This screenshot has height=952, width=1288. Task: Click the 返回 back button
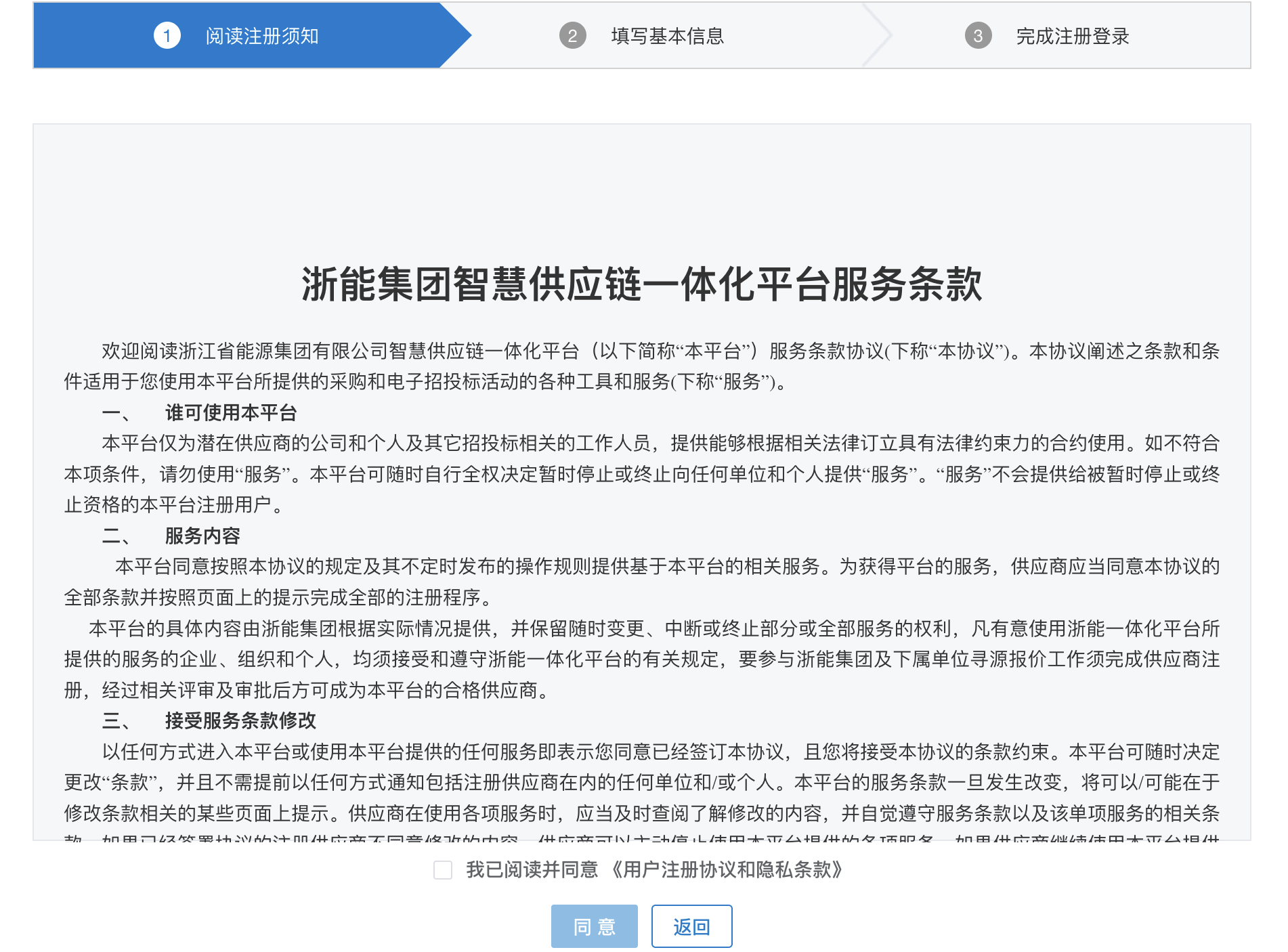click(x=691, y=926)
